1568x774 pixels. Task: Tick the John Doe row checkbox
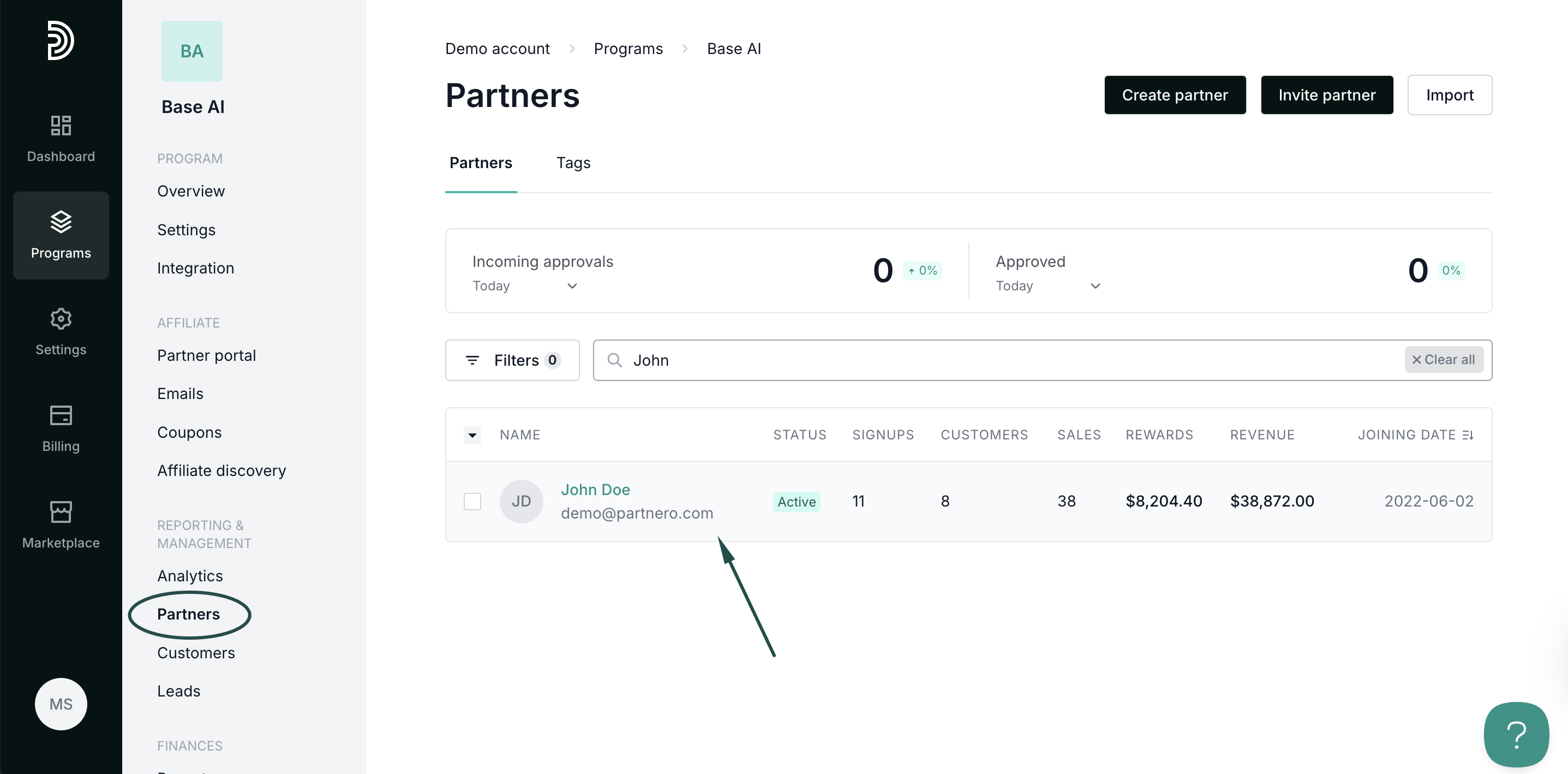(472, 501)
